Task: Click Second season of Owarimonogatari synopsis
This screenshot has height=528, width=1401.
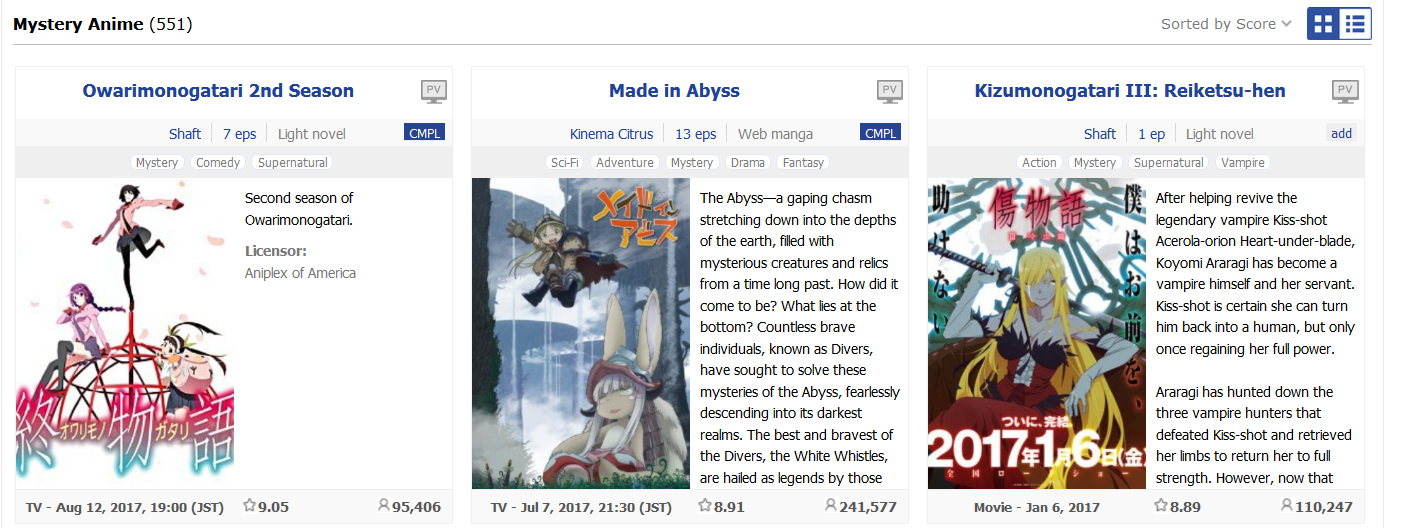Action: click(x=299, y=209)
